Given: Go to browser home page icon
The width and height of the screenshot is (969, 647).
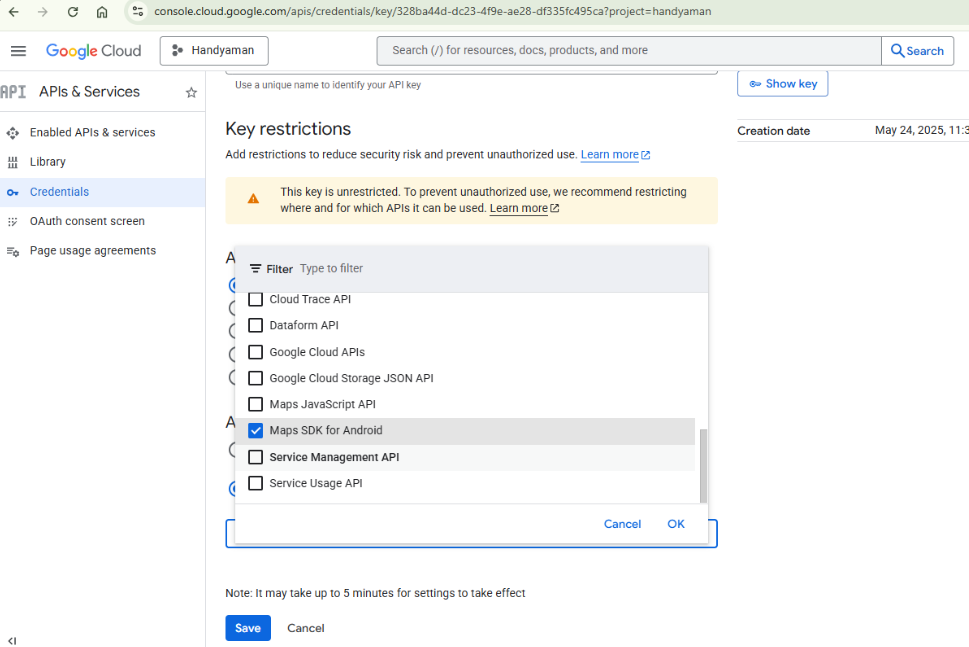Looking at the screenshot, I should pos(102,12).
